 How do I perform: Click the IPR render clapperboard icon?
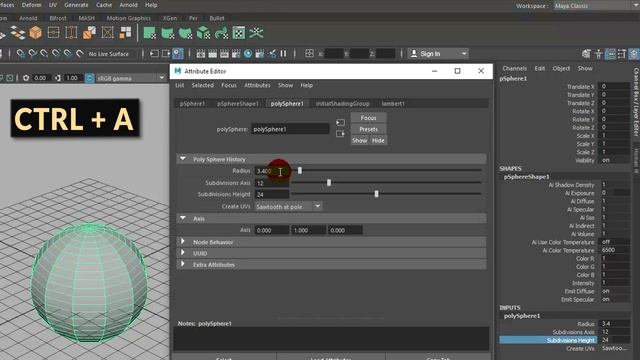[224, 54]
